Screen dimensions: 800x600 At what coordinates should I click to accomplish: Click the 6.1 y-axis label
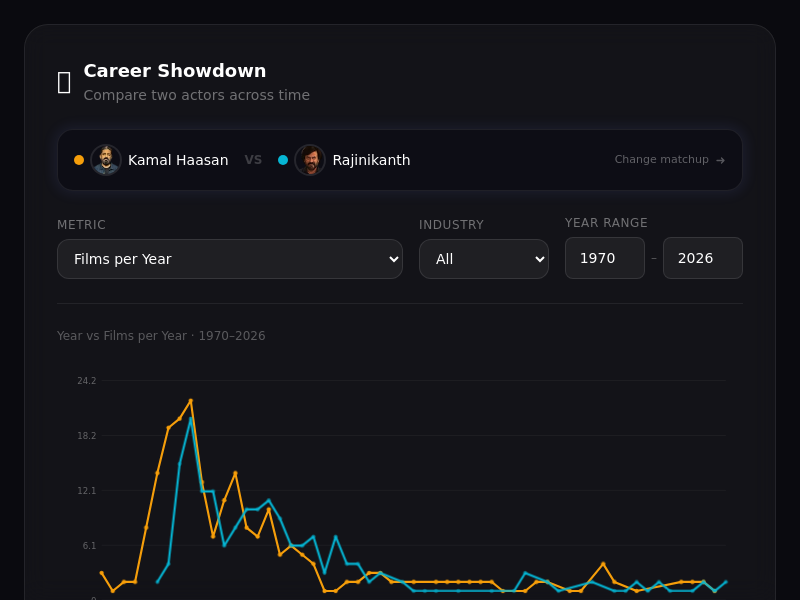89,546
